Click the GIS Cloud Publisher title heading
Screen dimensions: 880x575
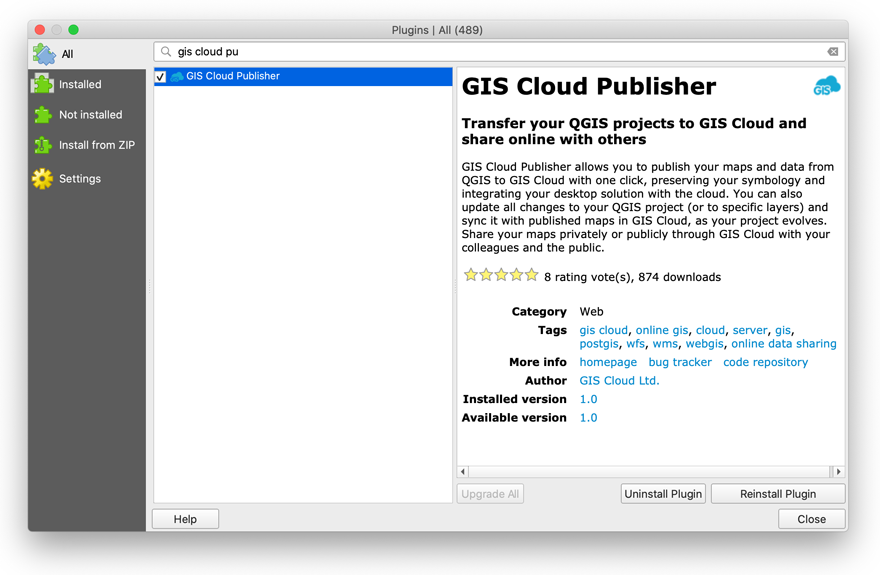[x=589, y=86]
